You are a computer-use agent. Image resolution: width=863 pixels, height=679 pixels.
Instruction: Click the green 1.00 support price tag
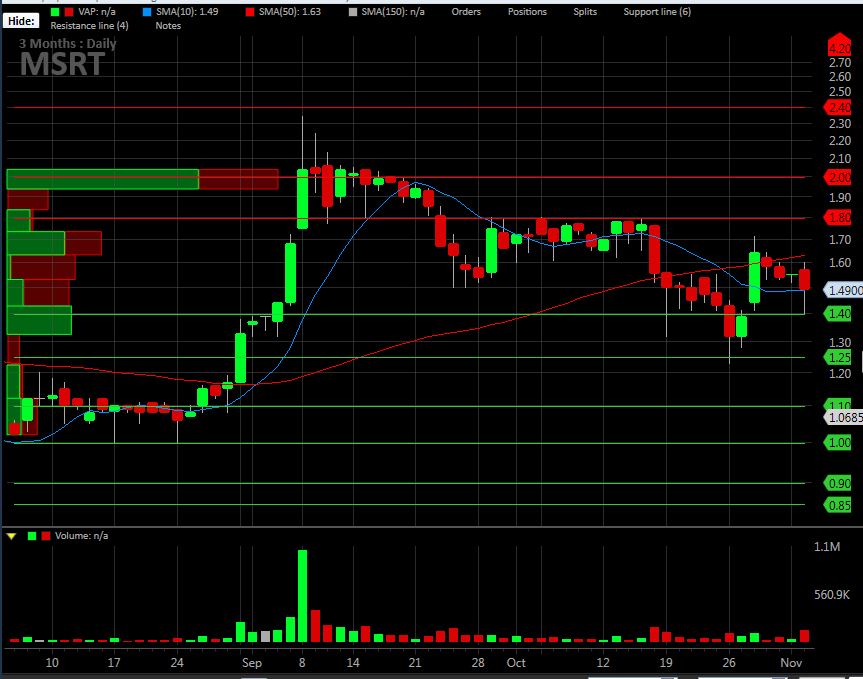[838, 443]
